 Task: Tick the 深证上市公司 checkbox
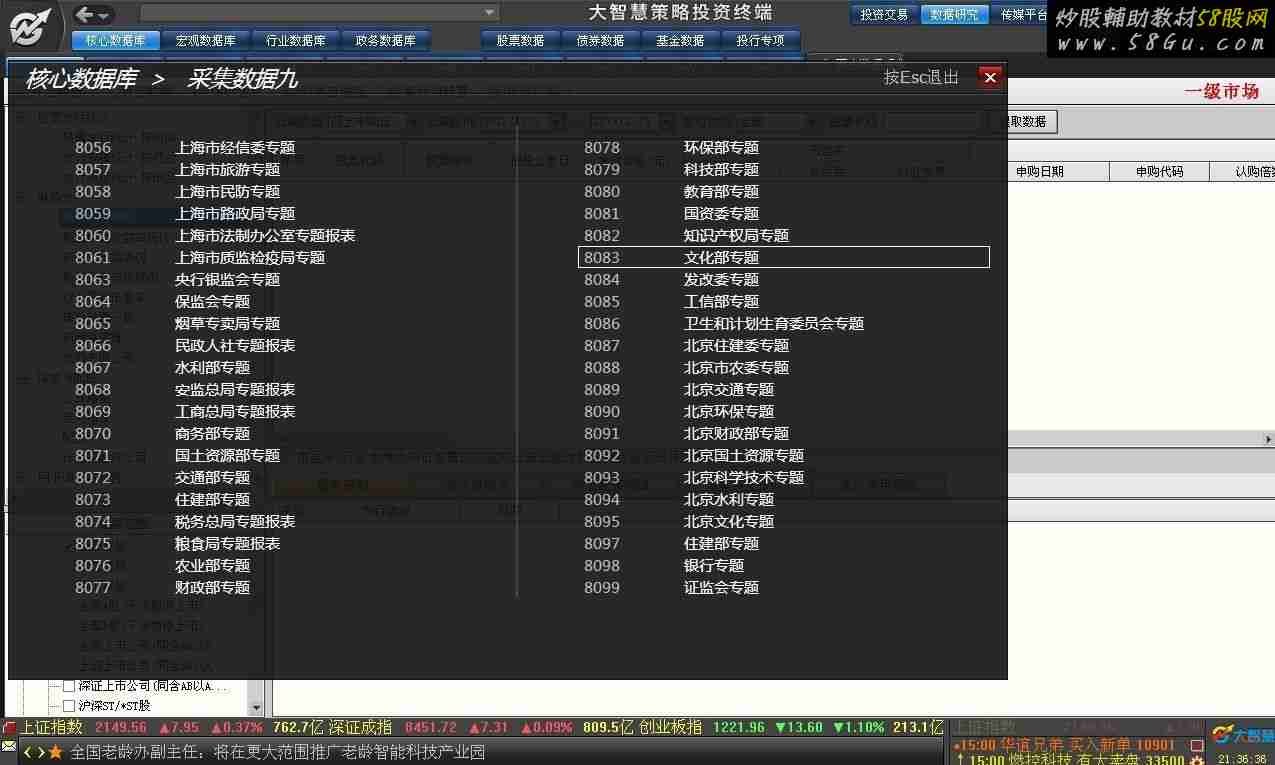(x=69, y=686)
